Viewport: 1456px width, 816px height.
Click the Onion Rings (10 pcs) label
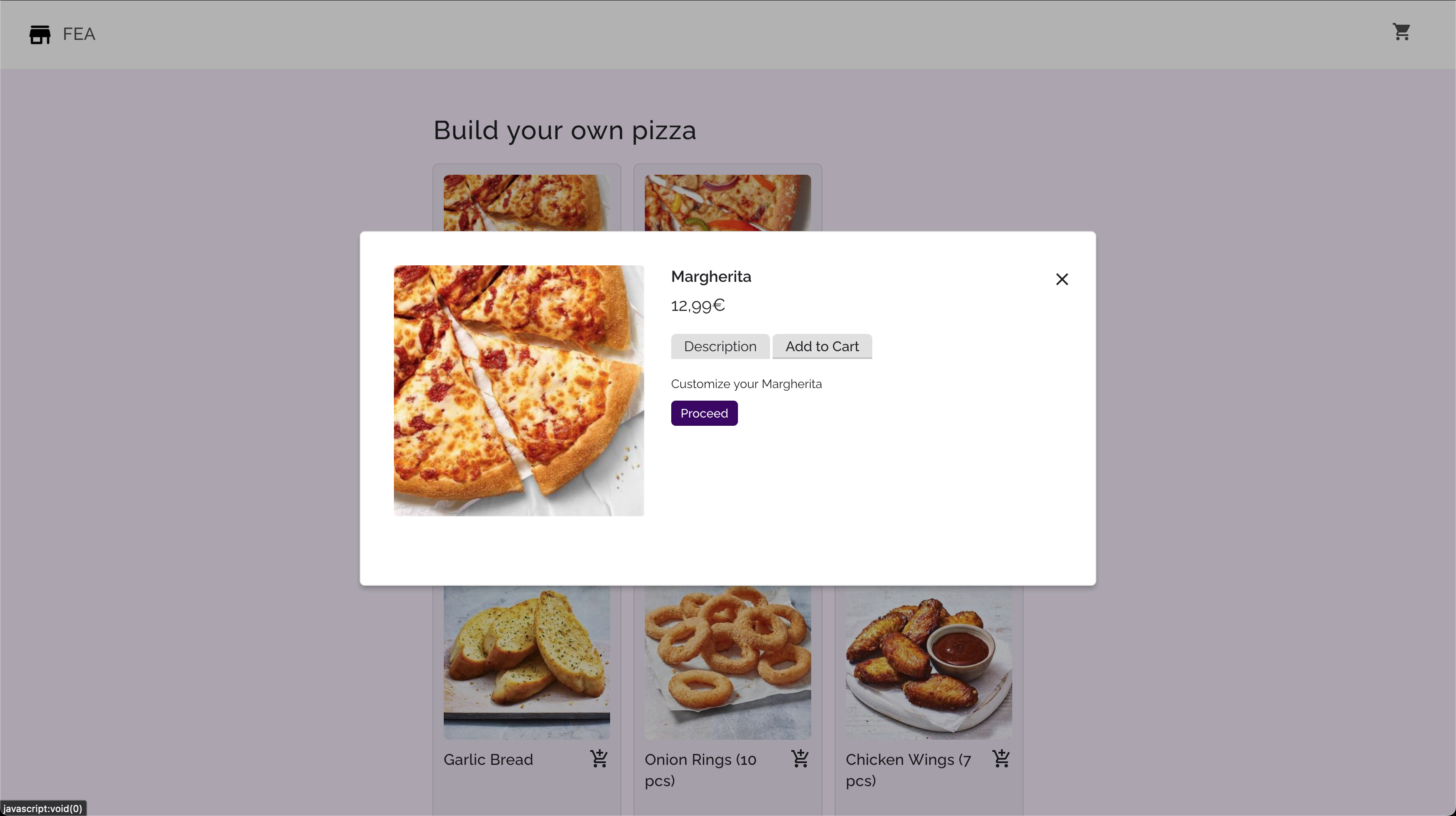(x=700, y=770)
